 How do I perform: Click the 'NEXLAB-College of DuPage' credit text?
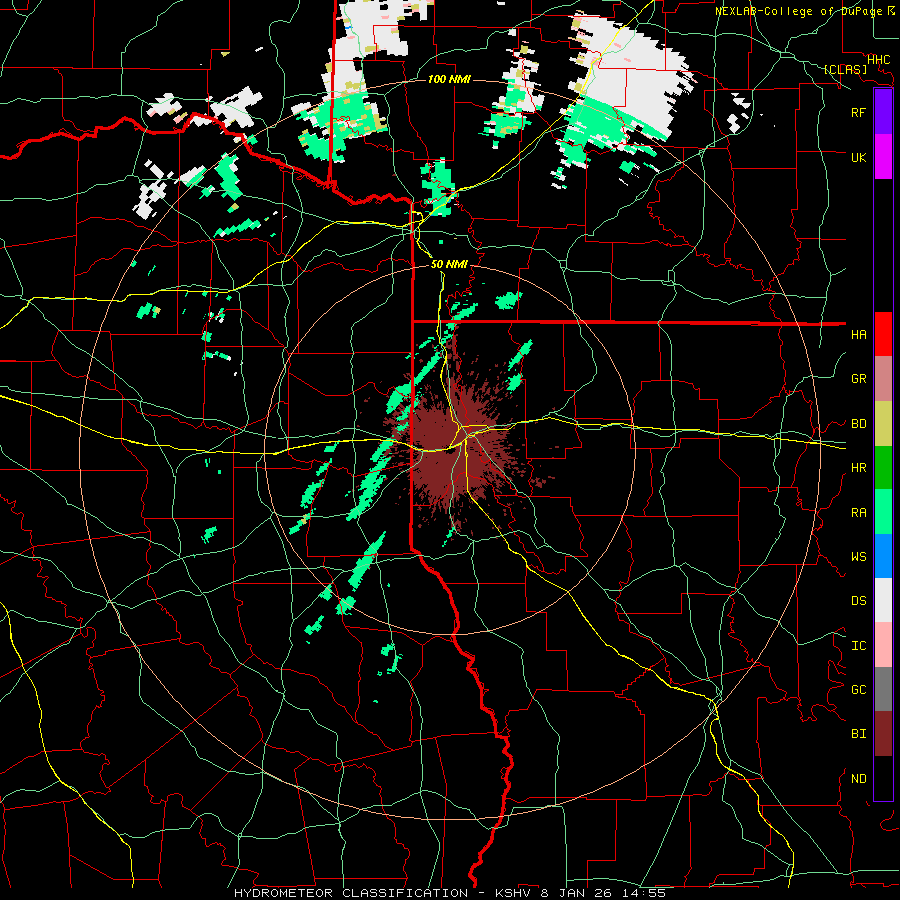pyautogui.click(x=800, y=11)
